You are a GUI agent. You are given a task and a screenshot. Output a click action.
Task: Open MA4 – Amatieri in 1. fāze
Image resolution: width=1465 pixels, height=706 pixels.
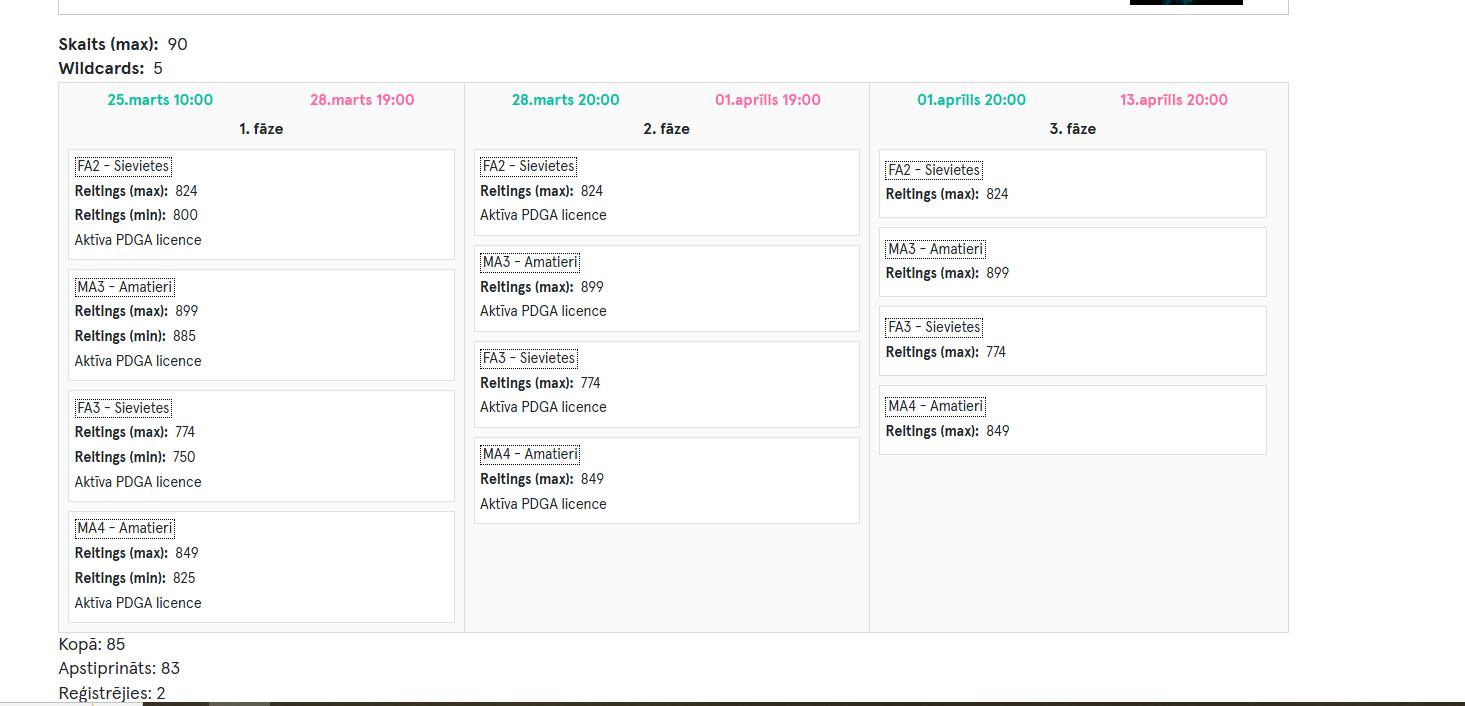125,528
